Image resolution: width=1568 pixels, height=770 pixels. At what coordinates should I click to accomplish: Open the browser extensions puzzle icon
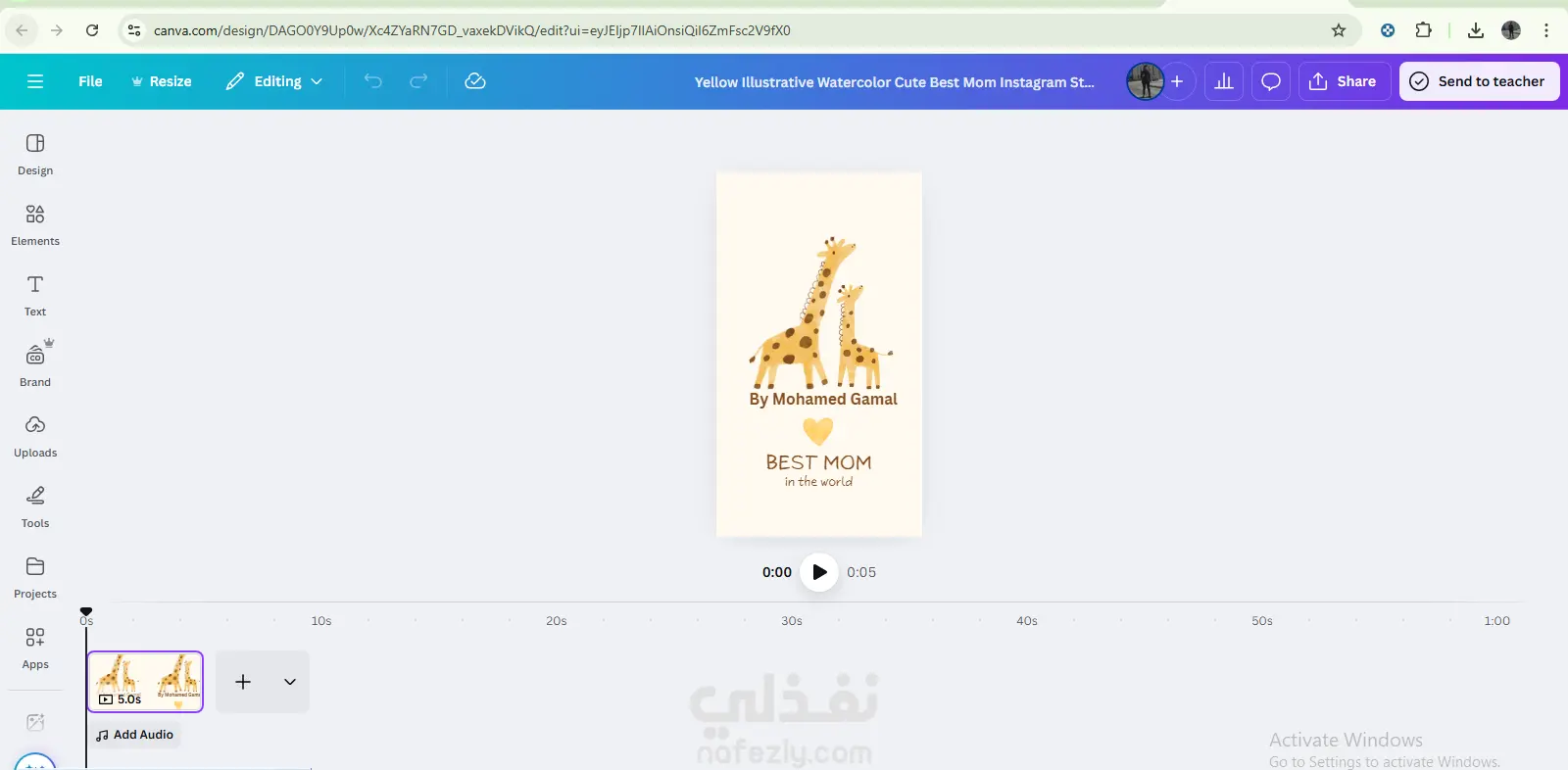[x=1424, y=30]
